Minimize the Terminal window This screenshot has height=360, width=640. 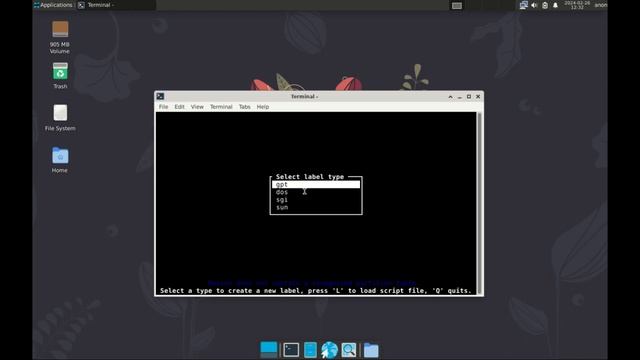(460, 97)
